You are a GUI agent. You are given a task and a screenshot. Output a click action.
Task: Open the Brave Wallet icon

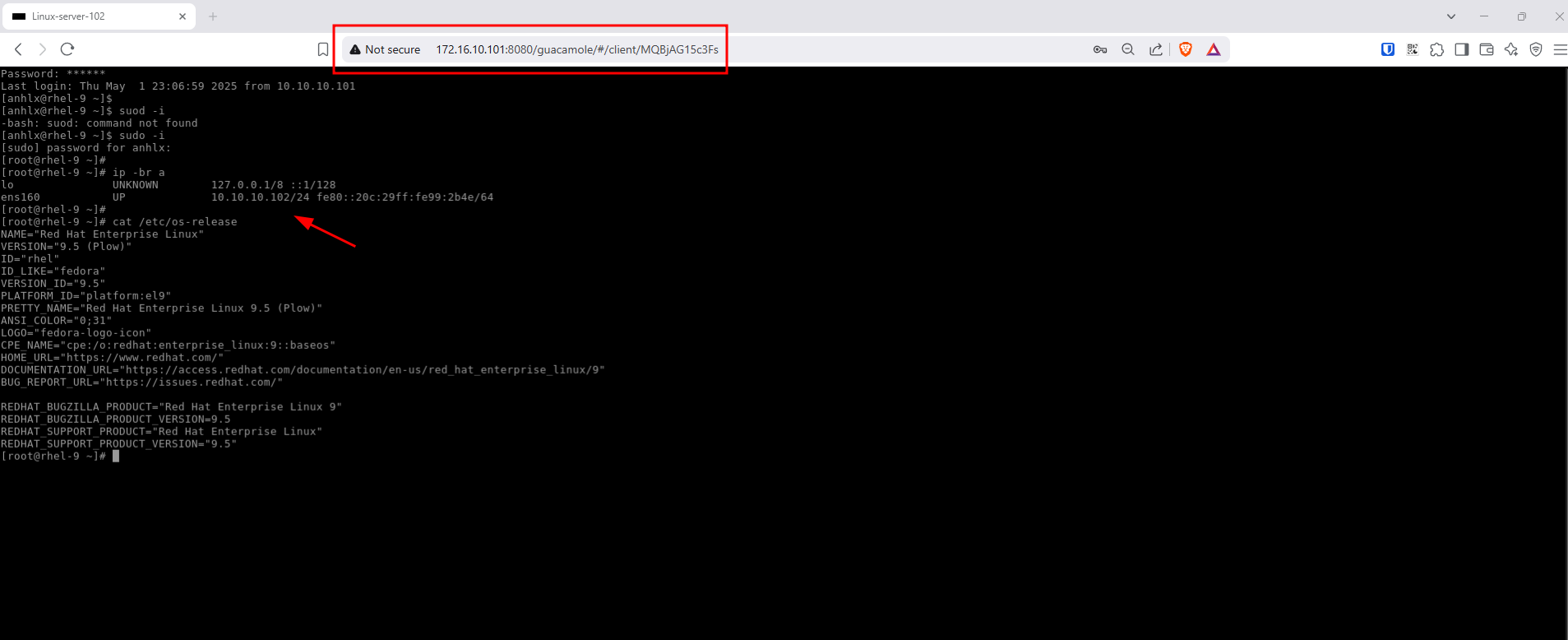tap(1487, 49)
